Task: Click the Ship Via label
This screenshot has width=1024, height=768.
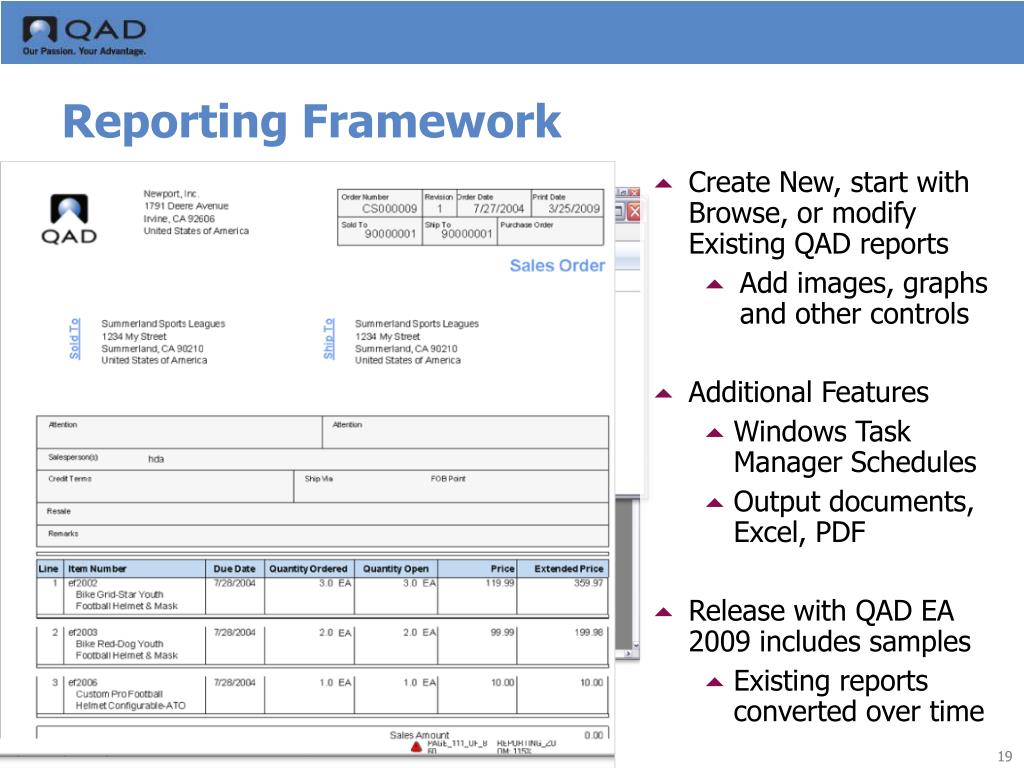Action: click(319, 479)
